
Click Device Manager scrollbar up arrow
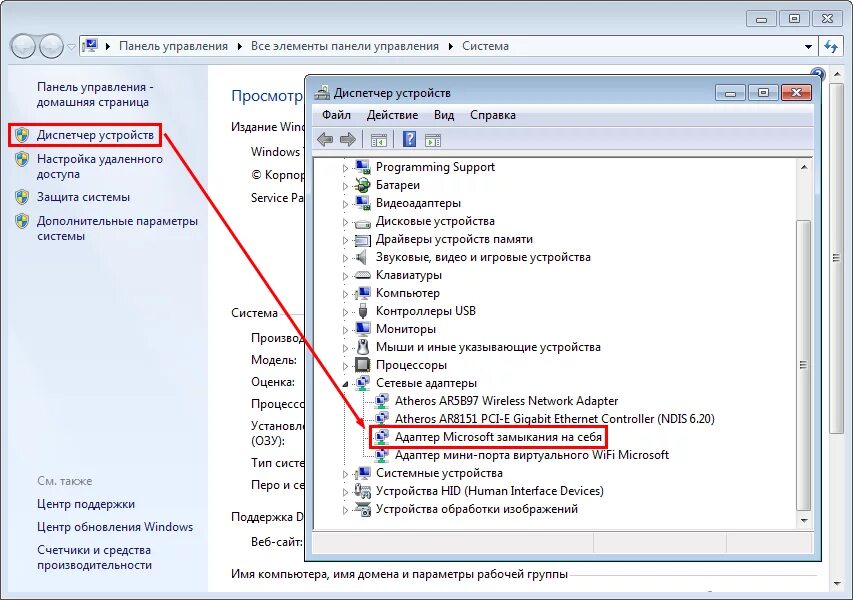803,167
